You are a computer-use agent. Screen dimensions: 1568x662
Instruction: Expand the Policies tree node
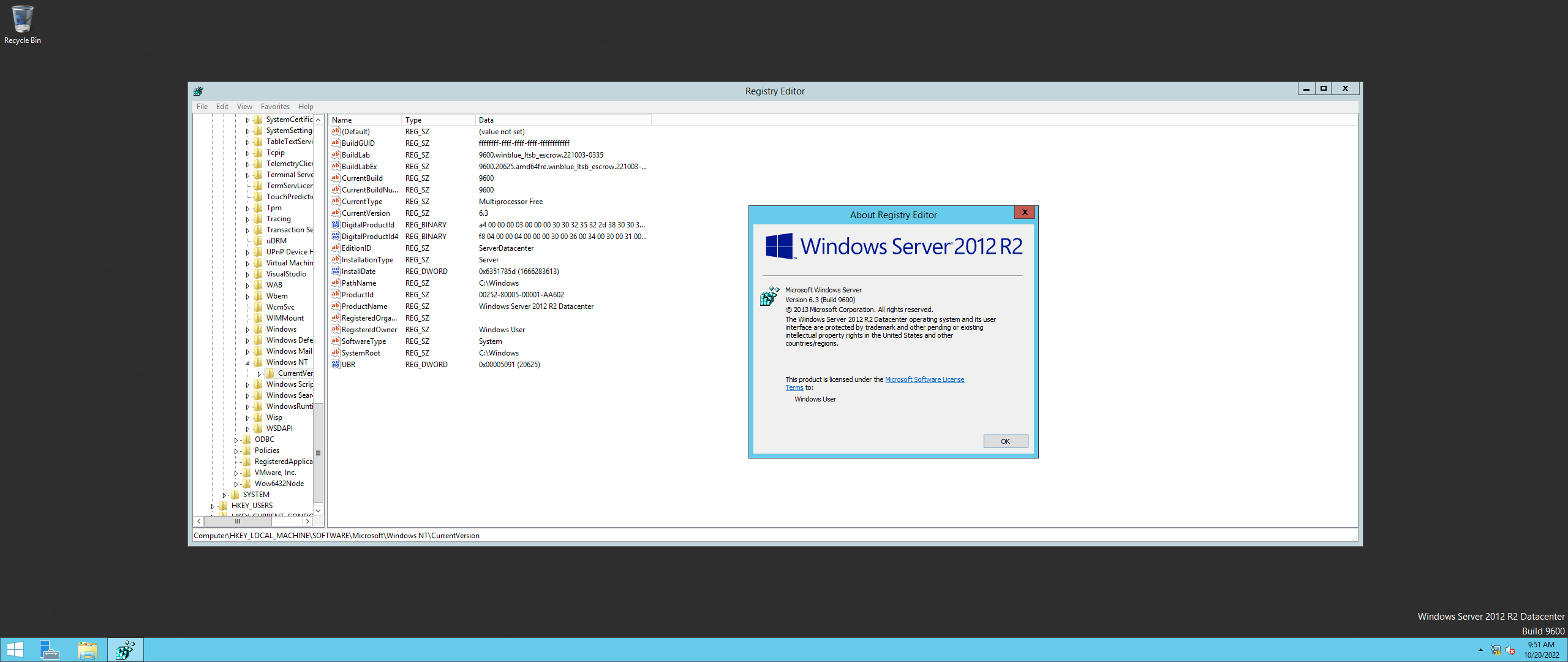click(236, 451)
